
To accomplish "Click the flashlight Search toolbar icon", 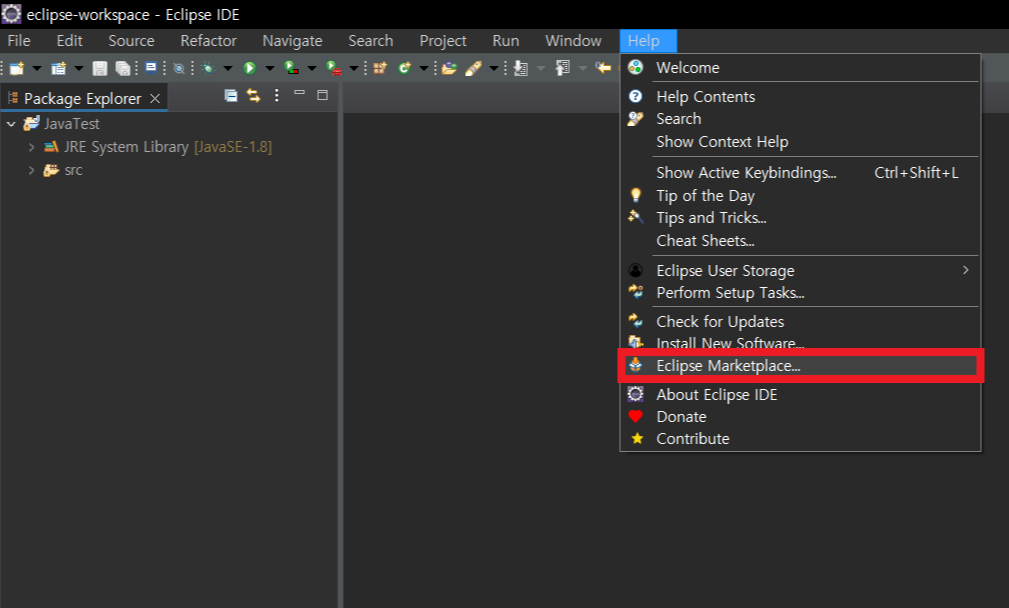I will click(473, 68).
